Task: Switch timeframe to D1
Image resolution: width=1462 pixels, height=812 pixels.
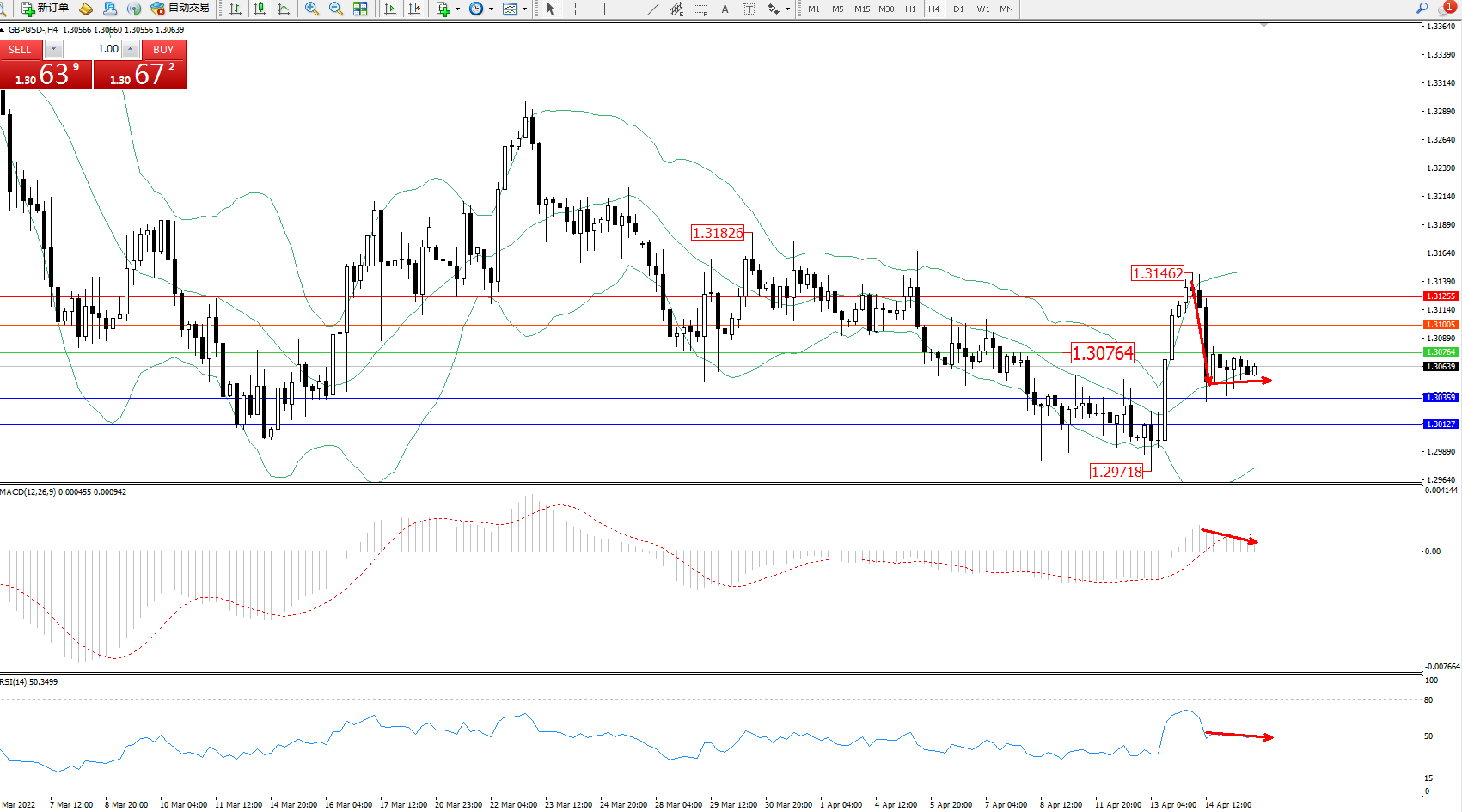Action: [958, 9]
